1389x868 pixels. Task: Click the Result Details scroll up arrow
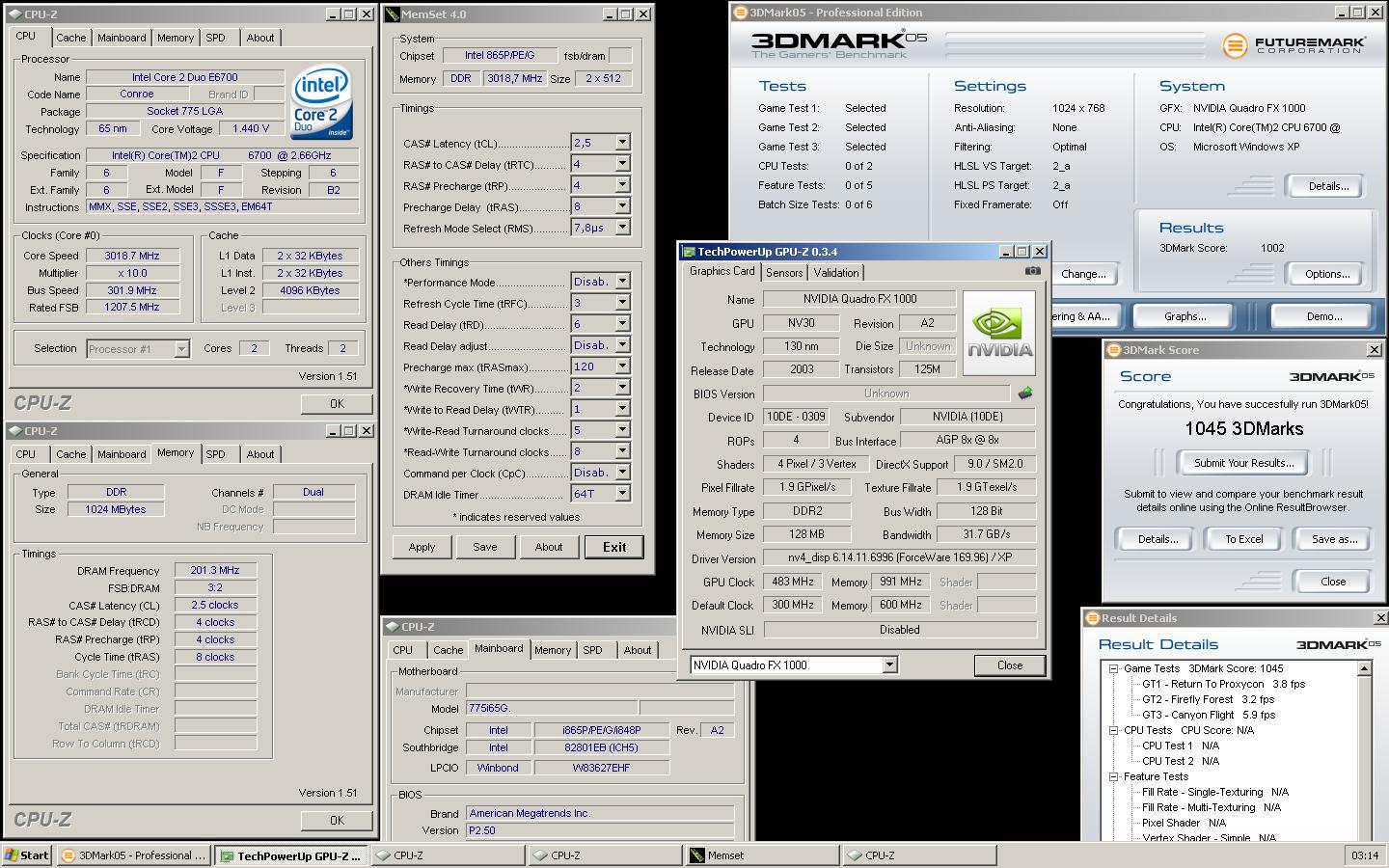click(x=1365, y=668)
